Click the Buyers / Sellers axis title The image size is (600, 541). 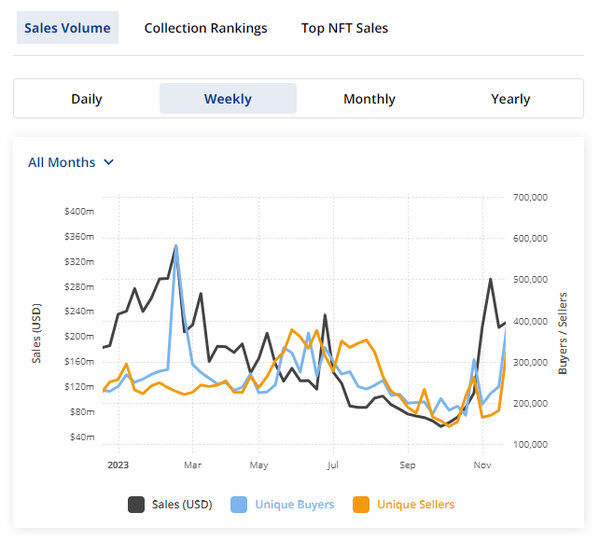click(x=562, y=334)
